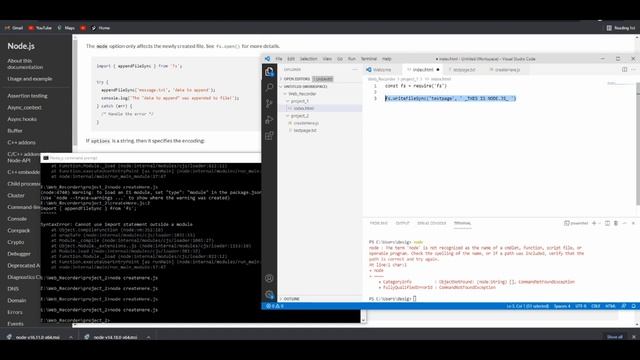Kill the terminal with trash icon
Image resolution: width=640 pixels, height=360 pixels.
[616, 223]
